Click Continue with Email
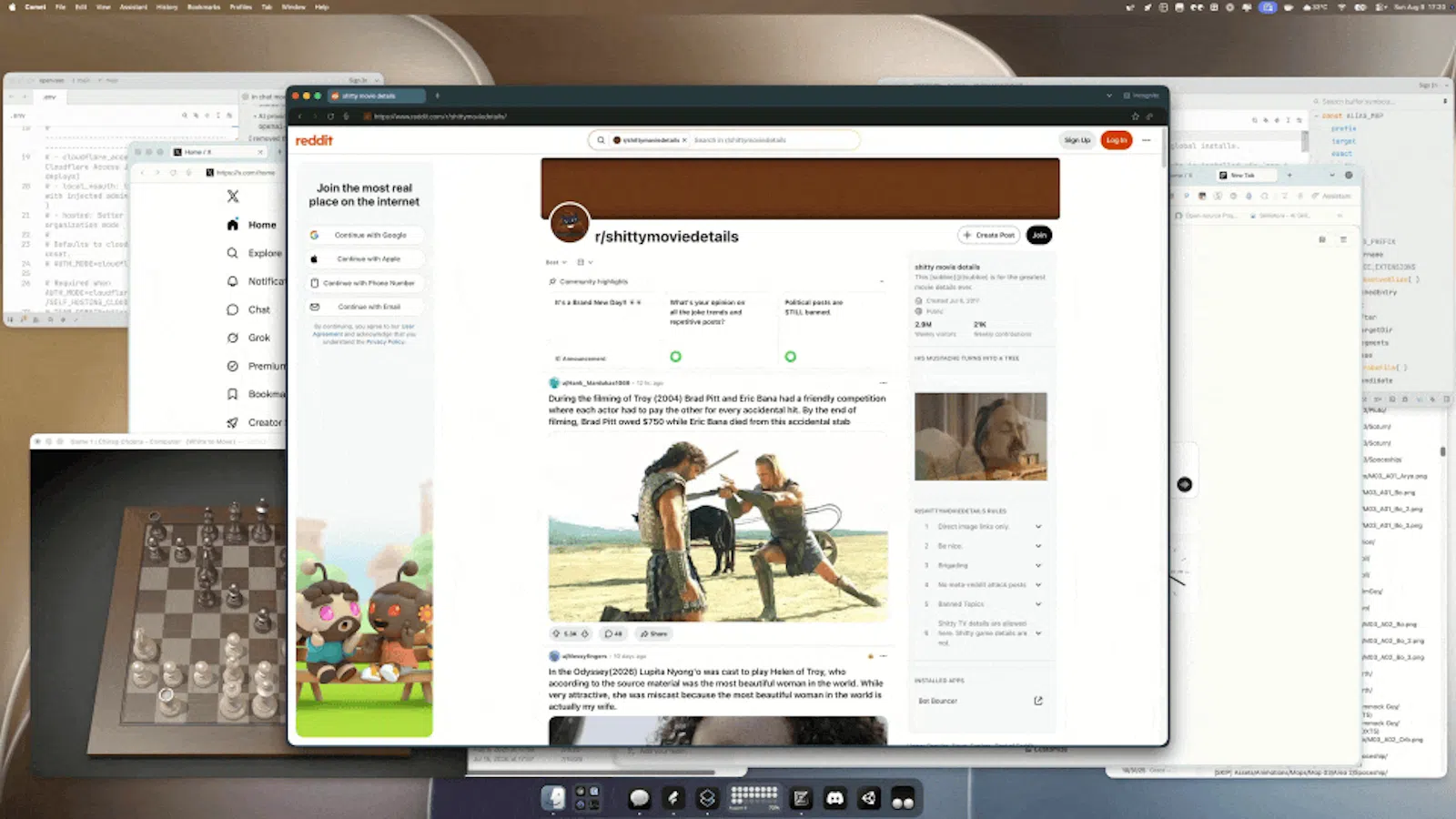 click(x=364, y=307)
